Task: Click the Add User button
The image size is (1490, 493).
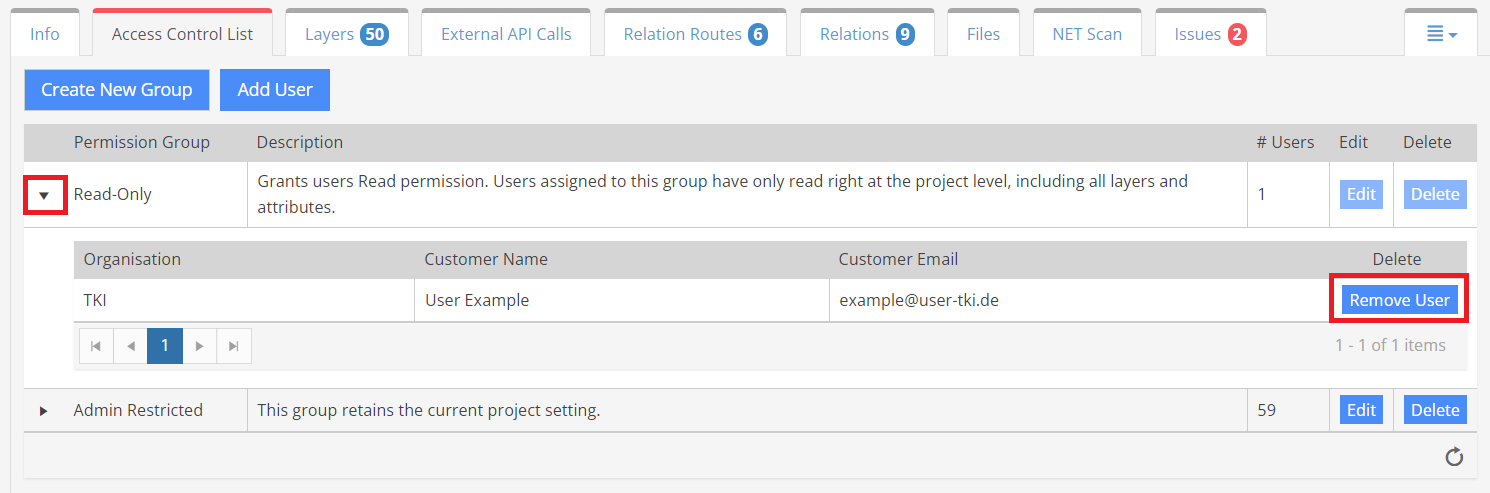Action: (275, 90)
